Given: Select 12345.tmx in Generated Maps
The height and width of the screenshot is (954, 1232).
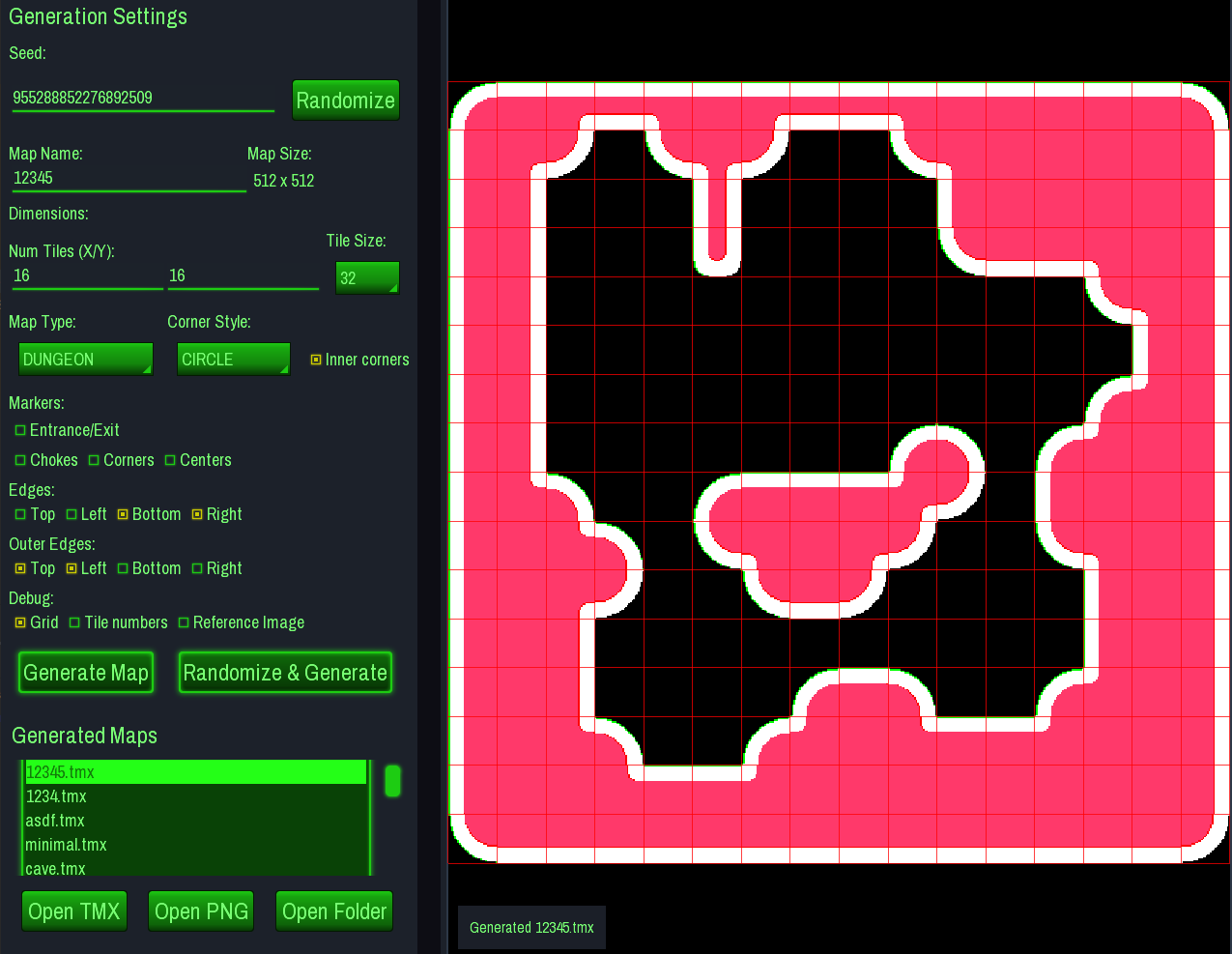Looking at the screenshot, I should coord(195,772).
